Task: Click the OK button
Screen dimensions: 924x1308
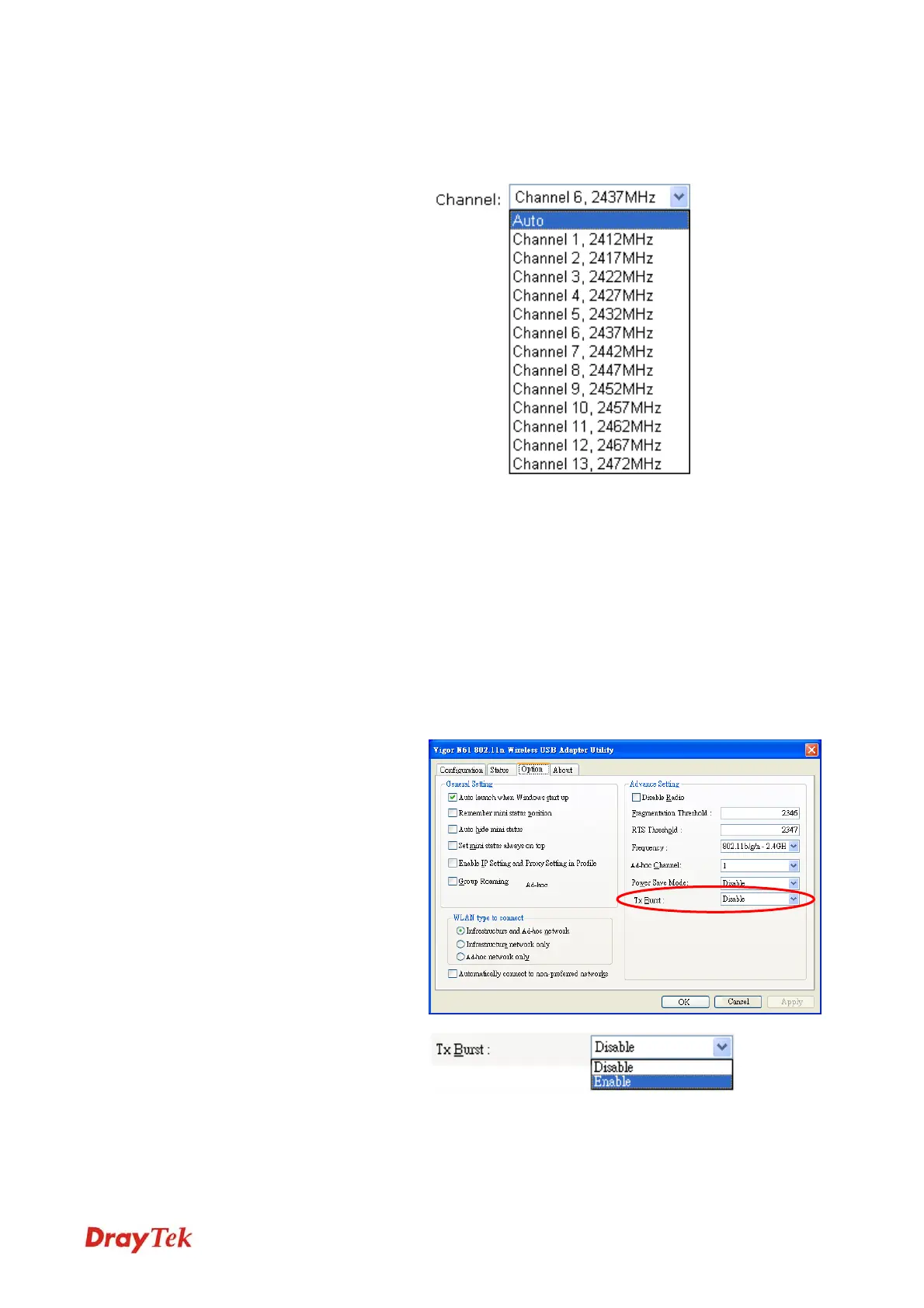Action: click(685, 1001)
